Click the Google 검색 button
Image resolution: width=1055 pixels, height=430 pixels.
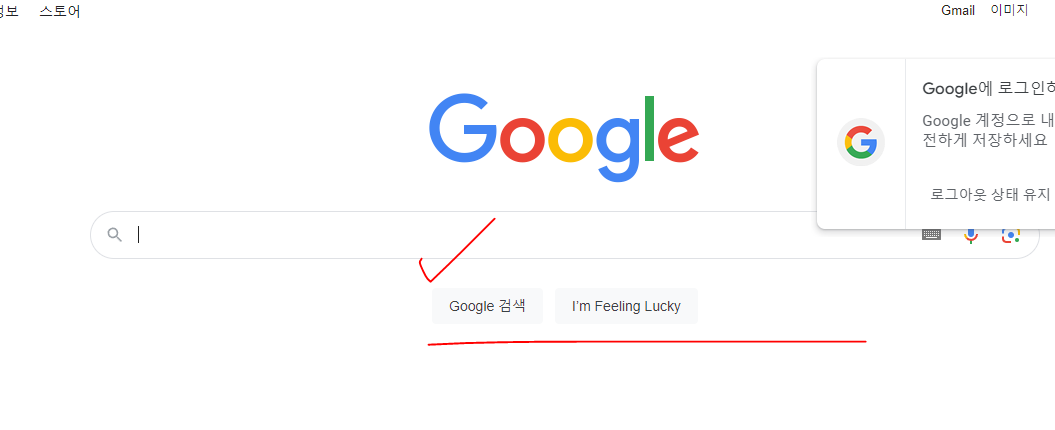pos(487,306)
